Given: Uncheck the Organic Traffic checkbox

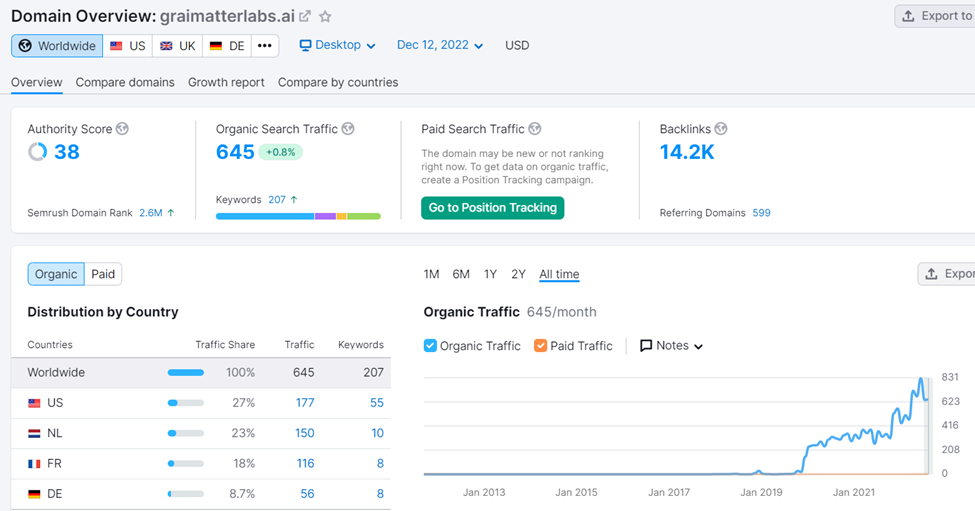Looking at the screenshot, I should (x=430, y=346).
